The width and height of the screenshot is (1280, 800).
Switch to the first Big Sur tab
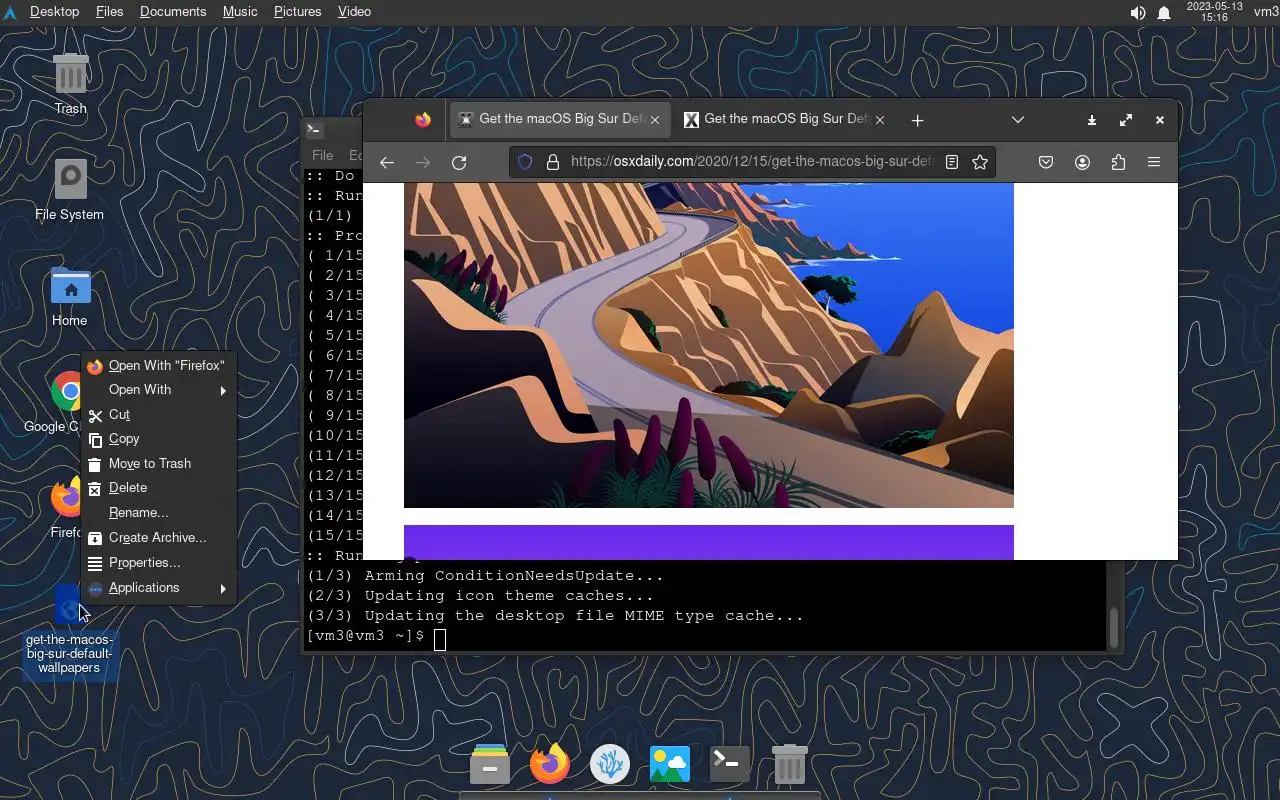(x=560, y=119)
